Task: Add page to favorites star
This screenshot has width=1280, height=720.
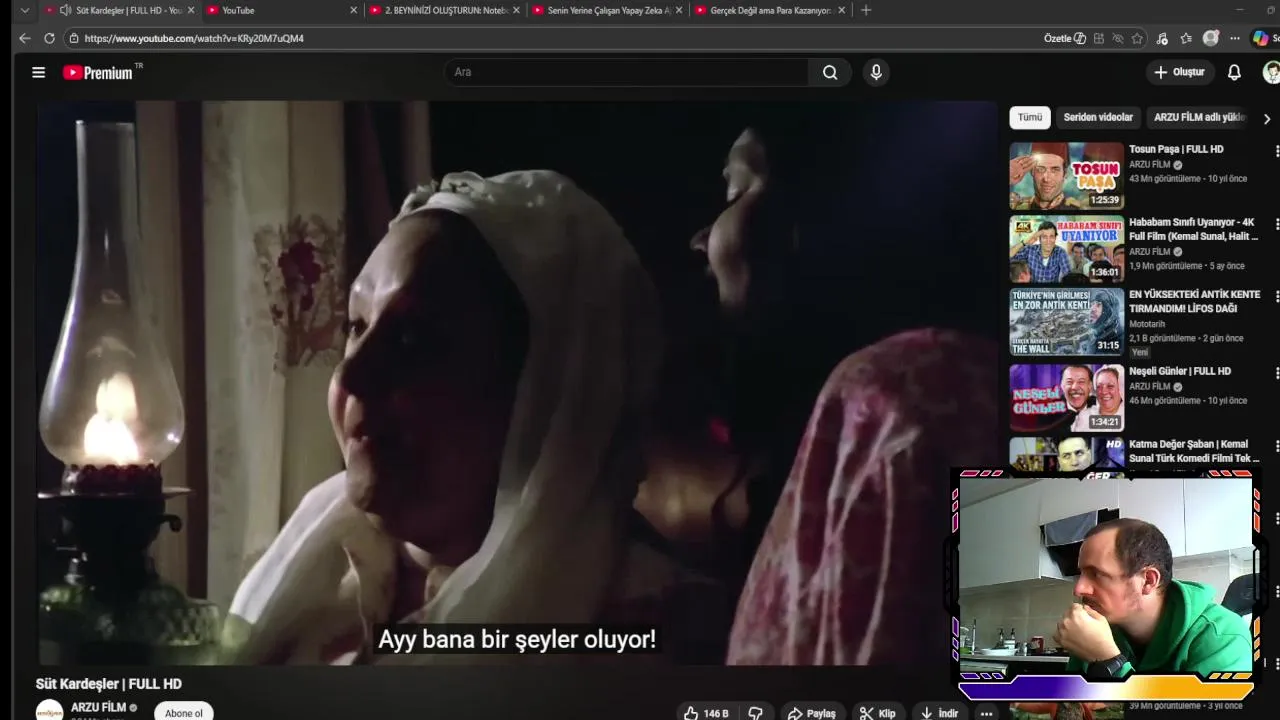Action: [1137, 38]
